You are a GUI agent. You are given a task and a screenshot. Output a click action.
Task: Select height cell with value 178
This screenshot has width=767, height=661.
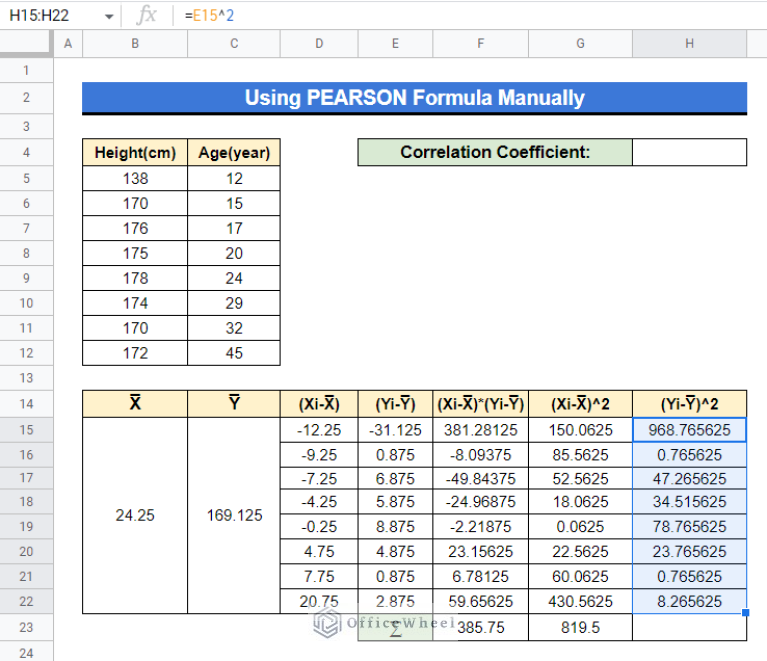[x=135, y=278]
